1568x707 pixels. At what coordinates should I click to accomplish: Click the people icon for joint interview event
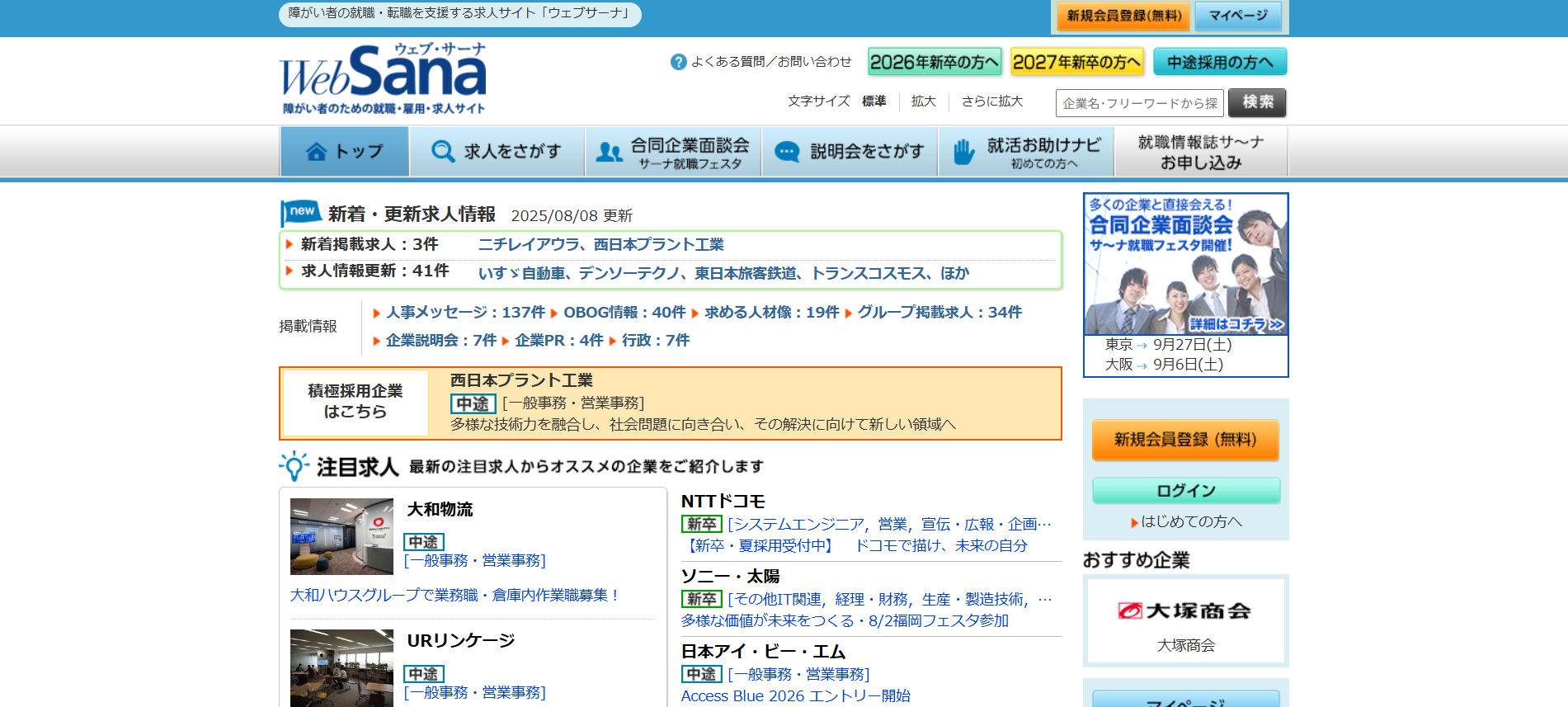[610, 153]
